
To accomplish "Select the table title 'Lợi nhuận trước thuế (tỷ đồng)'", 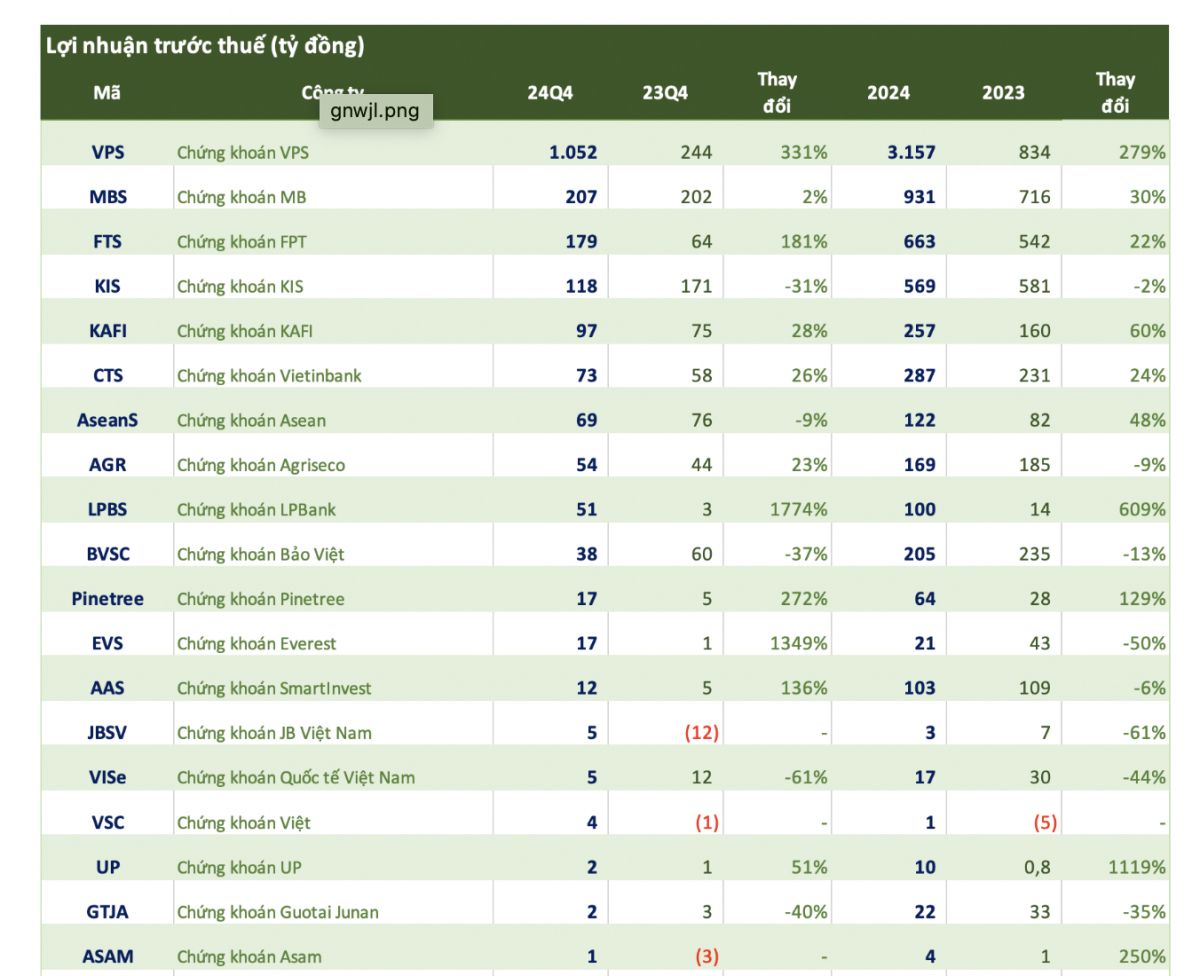I will pos(205,45).
